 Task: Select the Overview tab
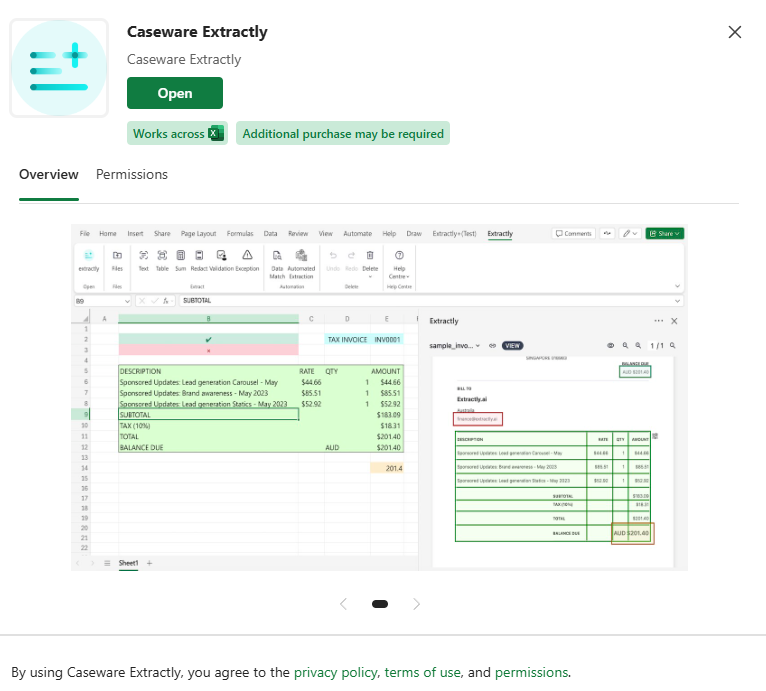click(49, 174)
